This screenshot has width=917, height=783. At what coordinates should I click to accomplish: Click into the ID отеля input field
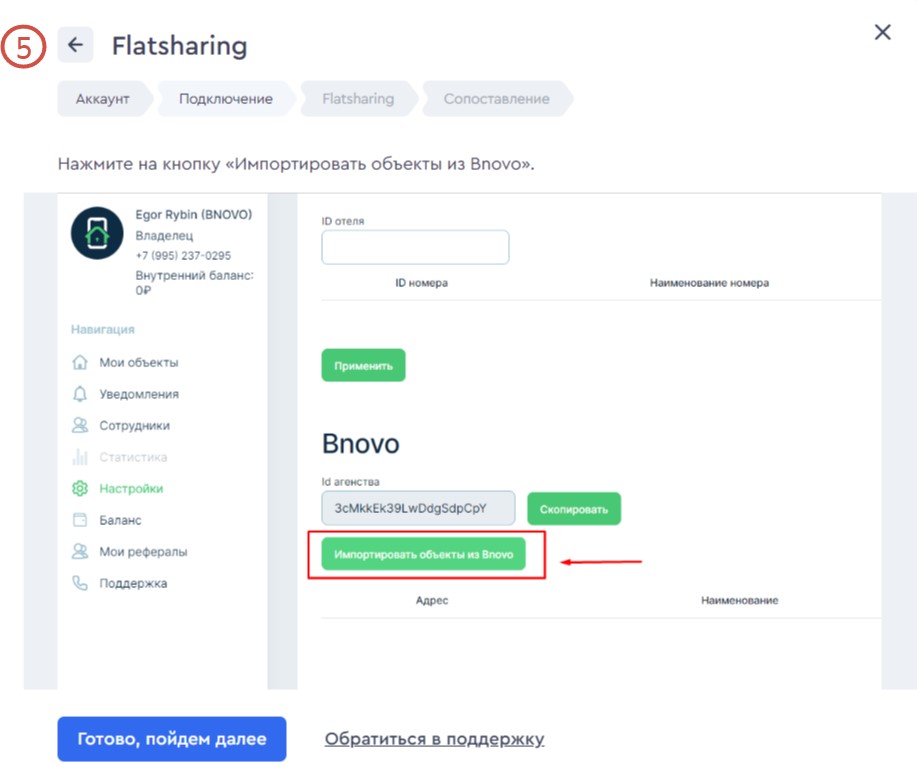pos(415,247)
